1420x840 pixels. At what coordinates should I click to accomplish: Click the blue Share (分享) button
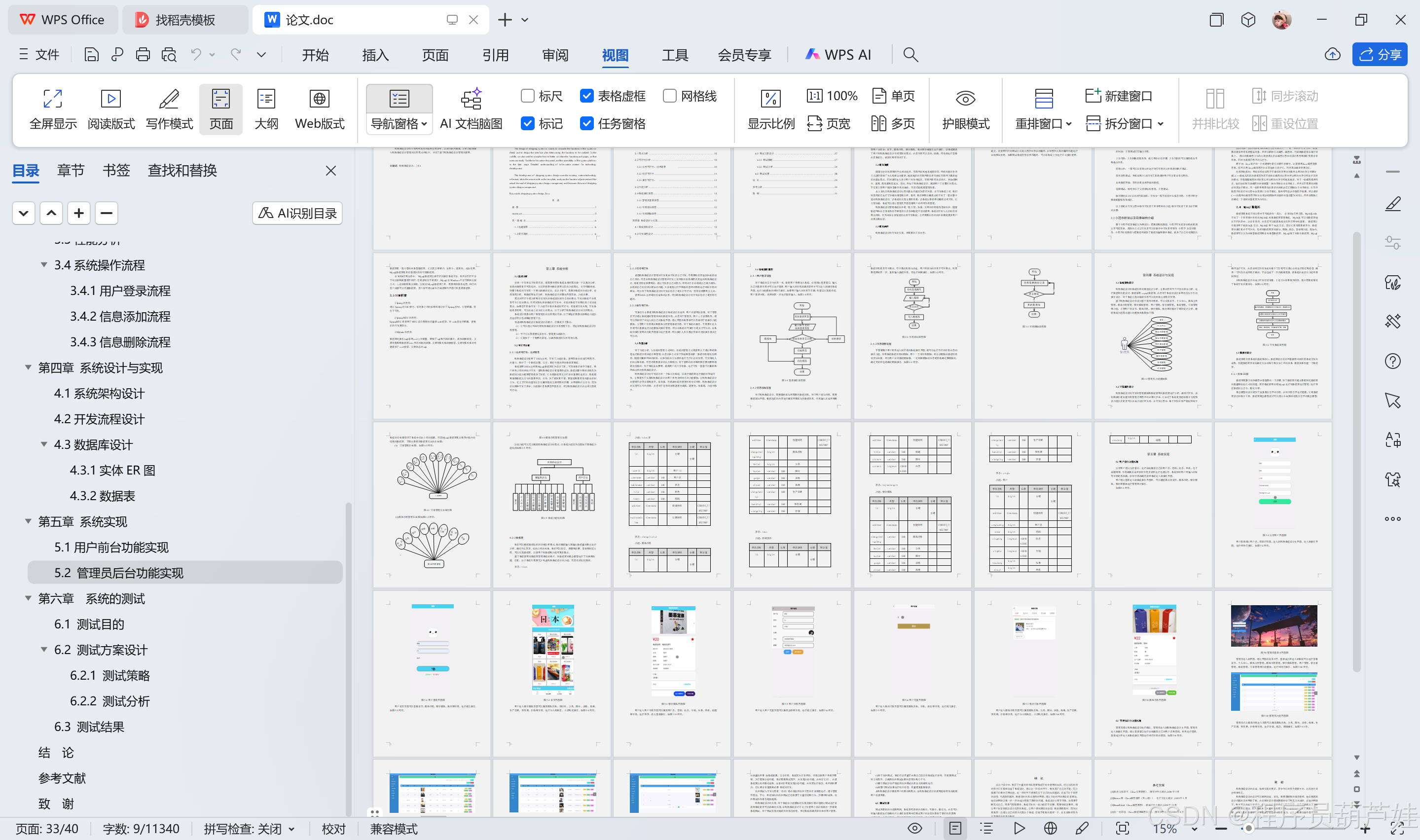tap(1379, 54)
